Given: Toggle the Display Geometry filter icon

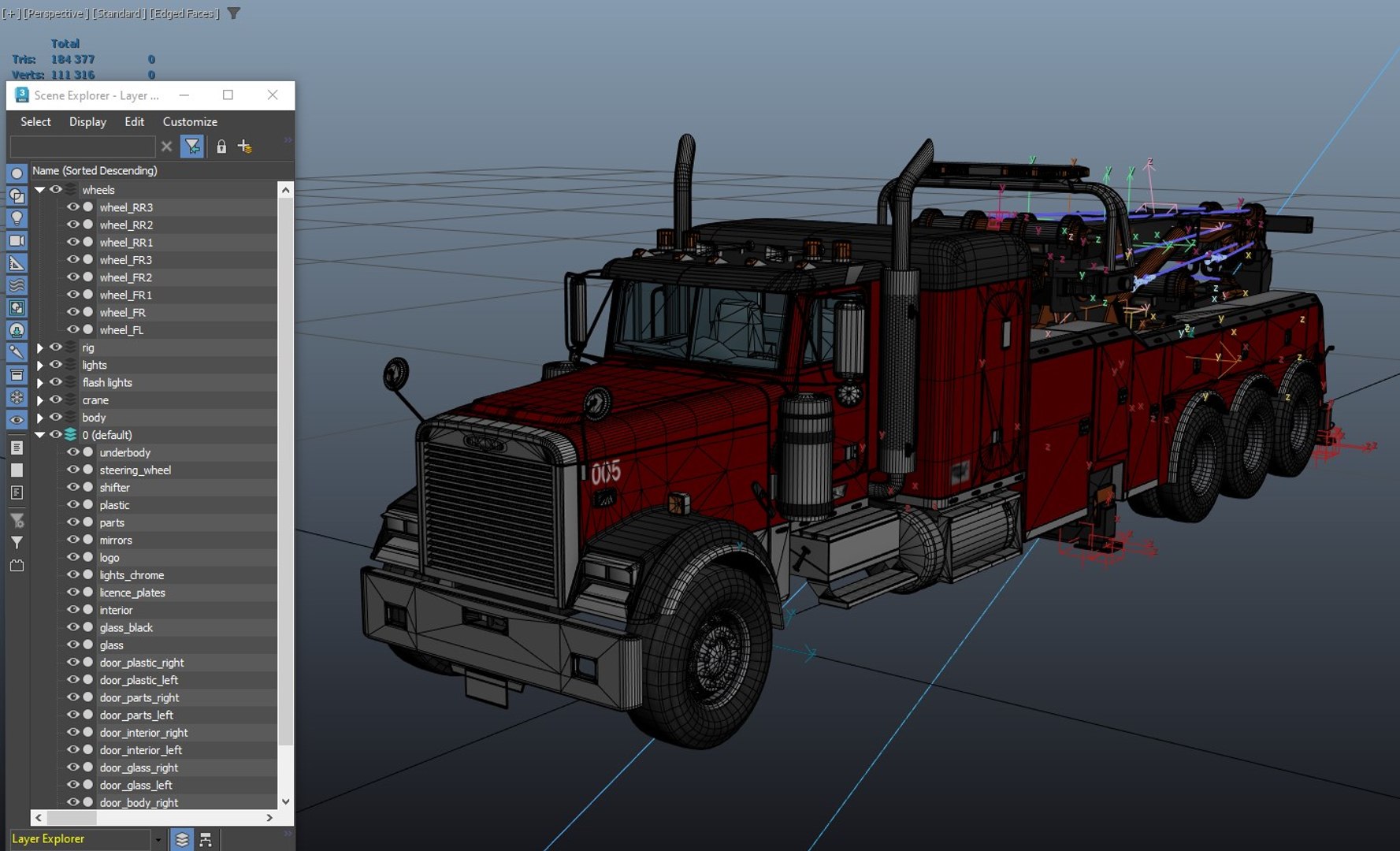Looking at the screenshot, I should (17, 173).
